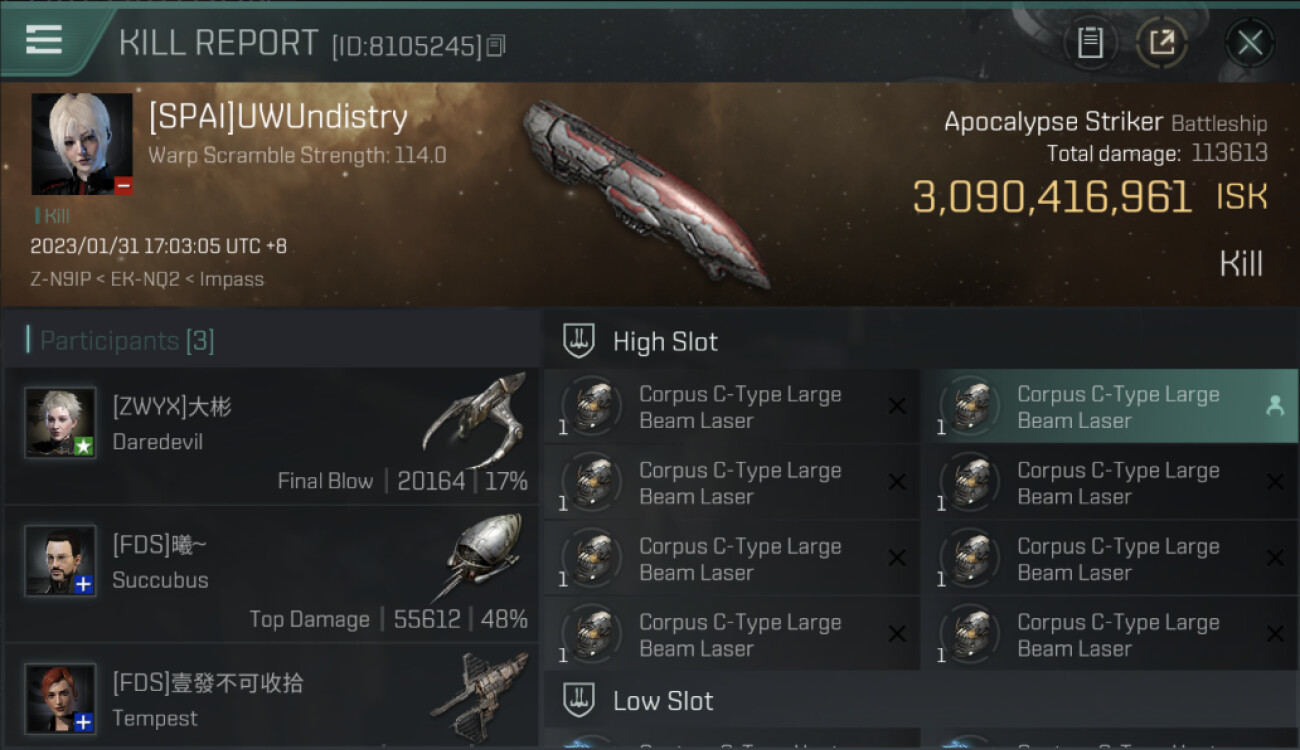1300x750 pixels.
Task: Select participant 曦~ portrait
Action: [x=60, y=561]
